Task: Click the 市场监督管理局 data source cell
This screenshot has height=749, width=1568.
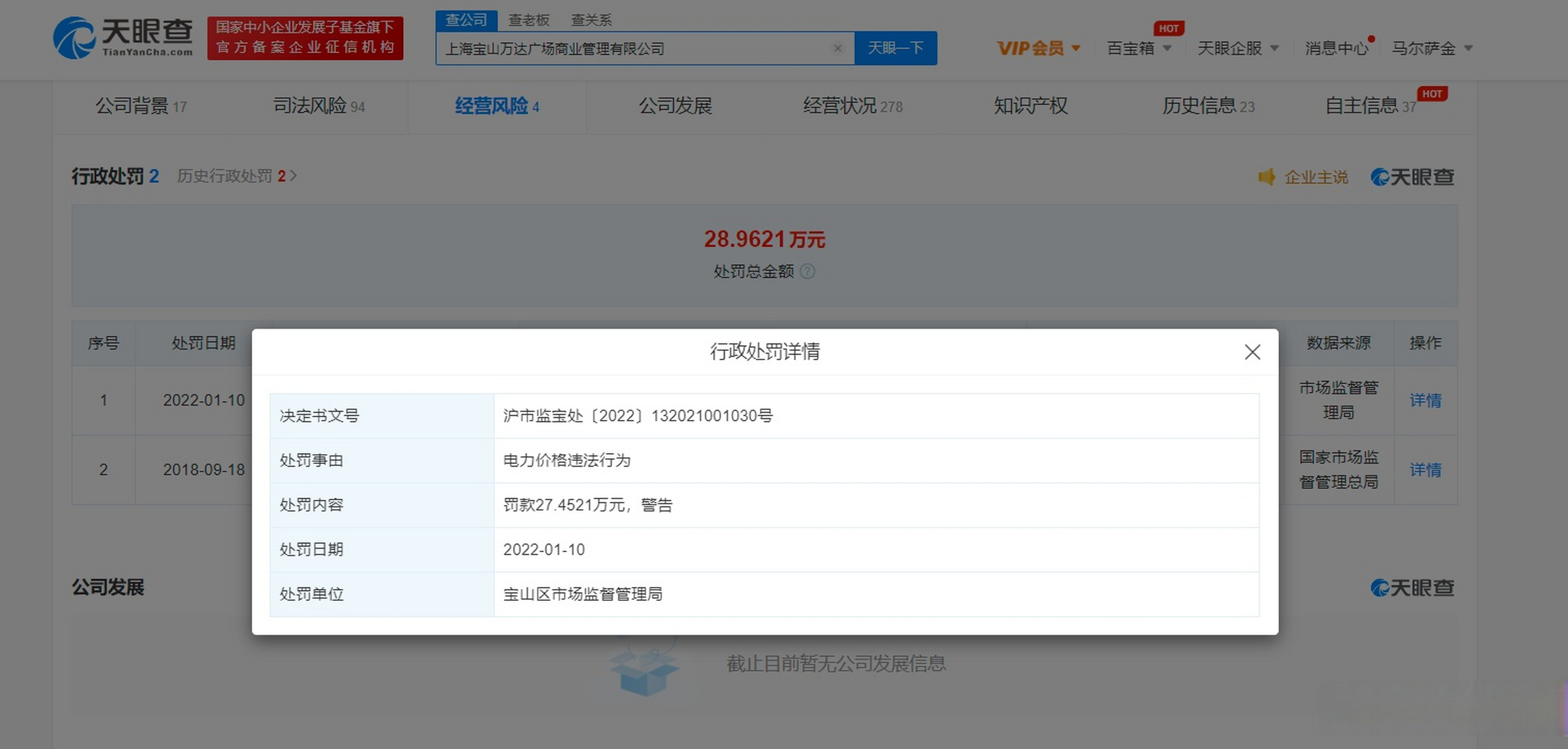Action: point(1338,400)
